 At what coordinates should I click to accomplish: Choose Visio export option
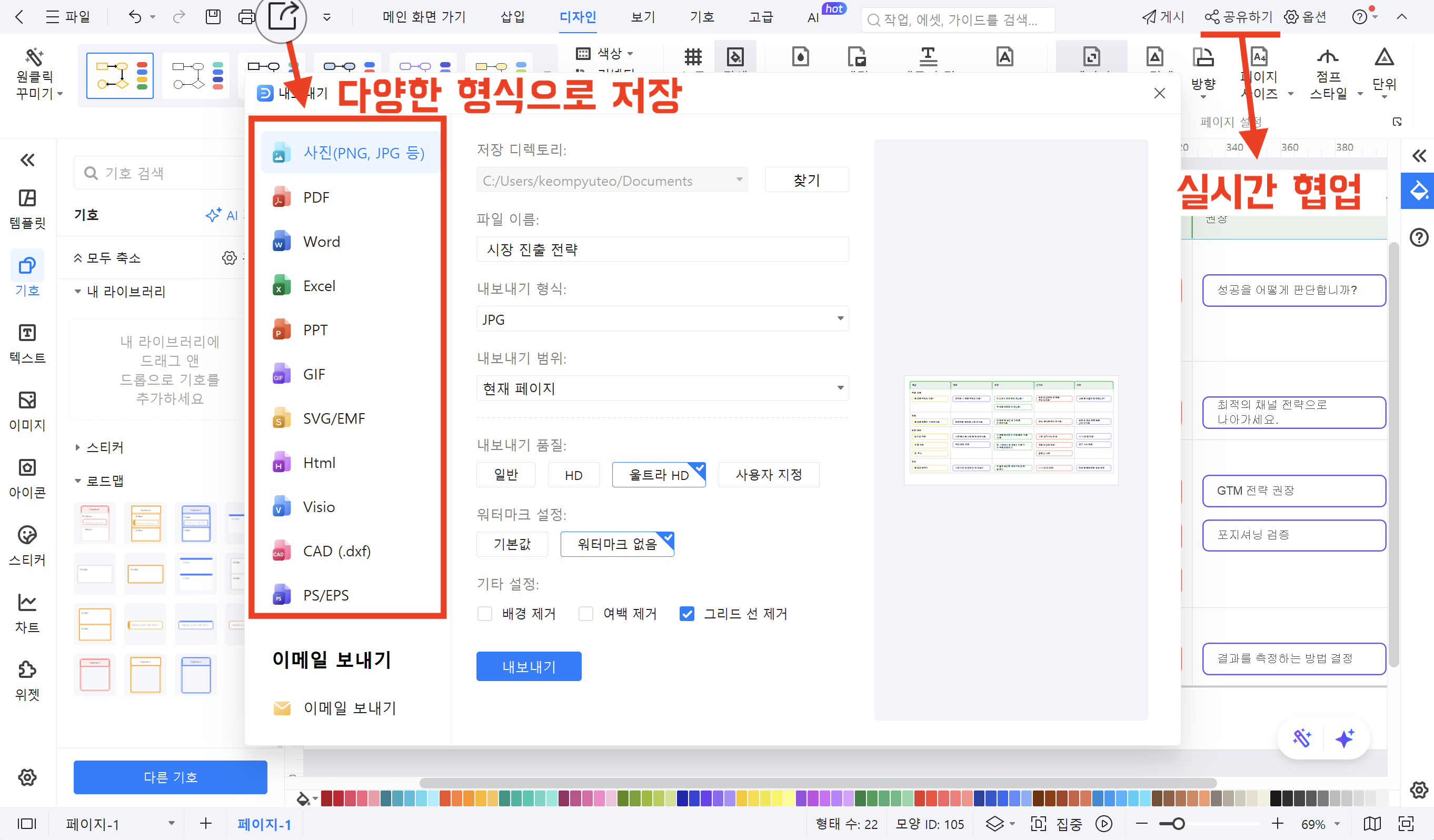[318, 506]
